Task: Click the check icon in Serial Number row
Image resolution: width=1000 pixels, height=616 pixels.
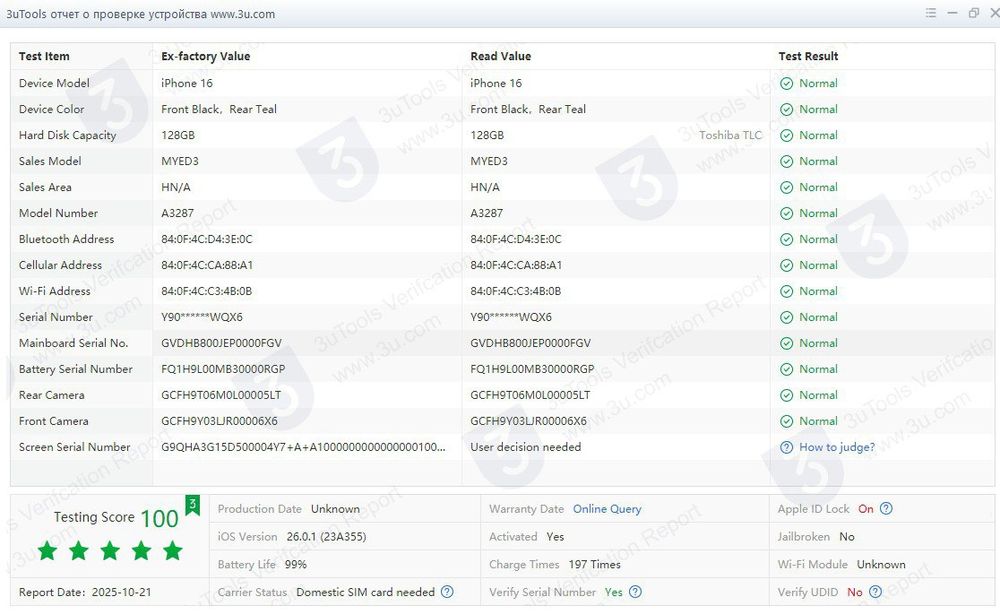Action: (x=786, y=318)
